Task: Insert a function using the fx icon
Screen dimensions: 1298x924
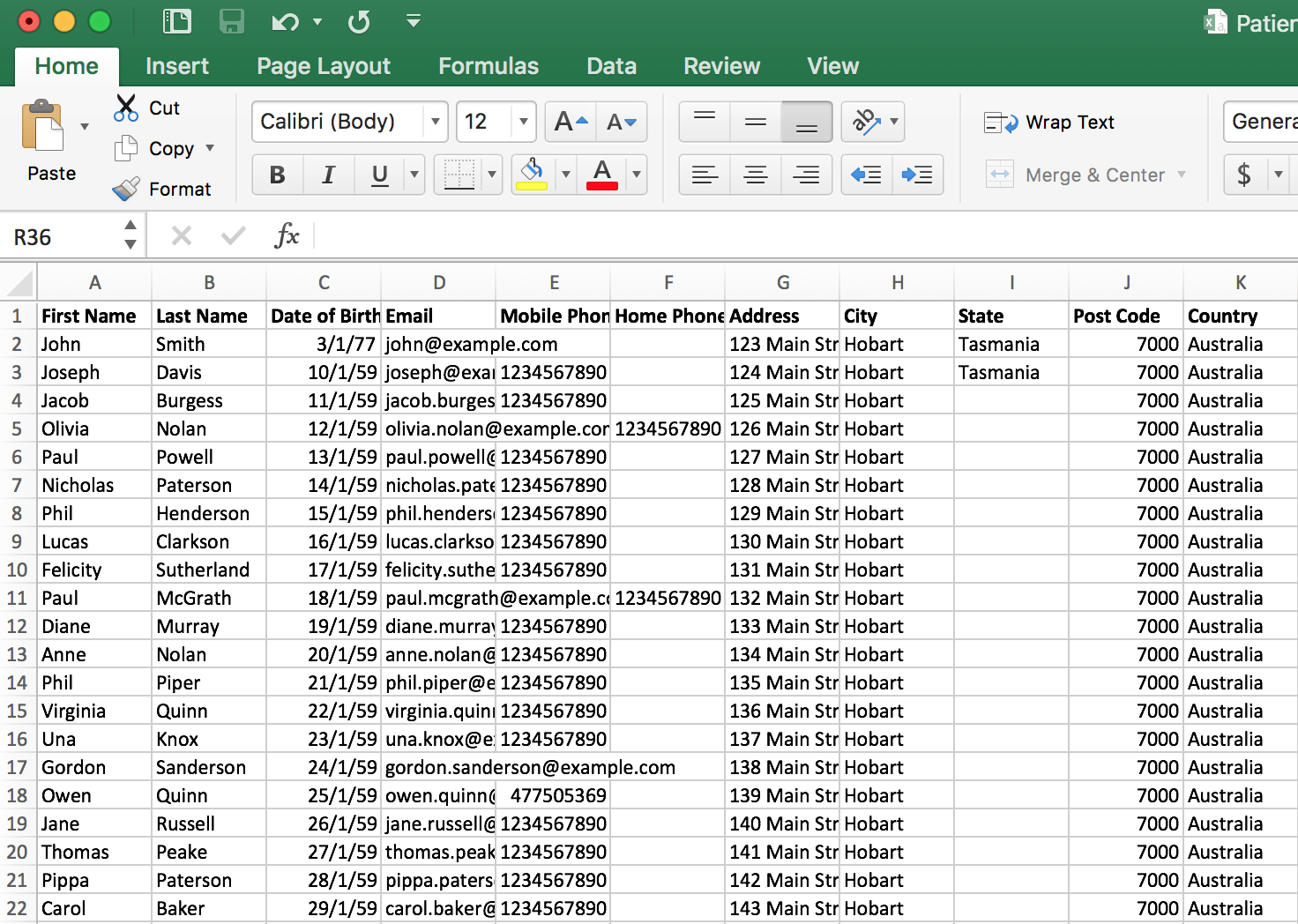Action: [287, 235]
